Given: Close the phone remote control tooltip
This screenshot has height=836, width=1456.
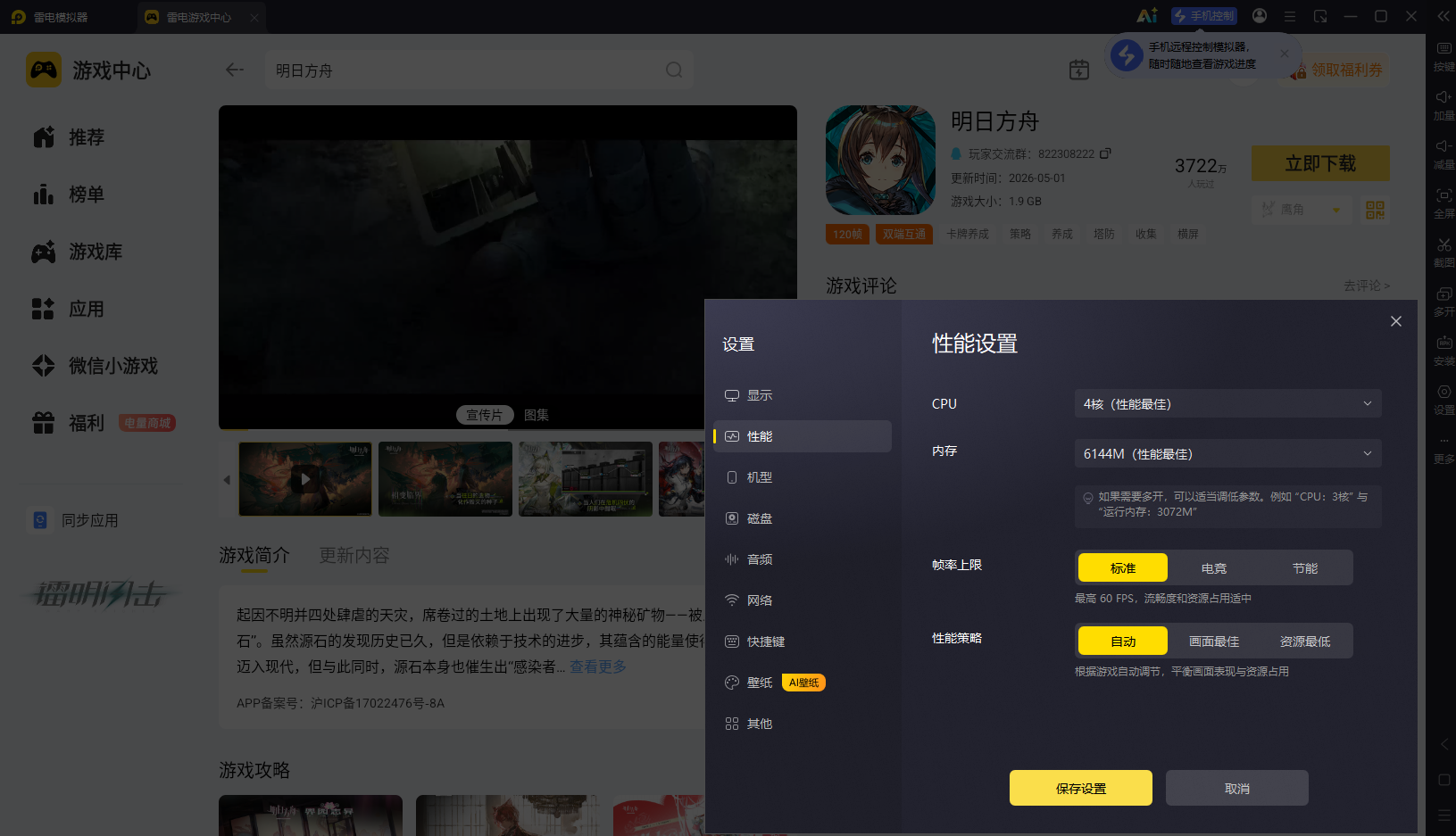Looking at the screenshot, I should click(x=1285, y=54).
